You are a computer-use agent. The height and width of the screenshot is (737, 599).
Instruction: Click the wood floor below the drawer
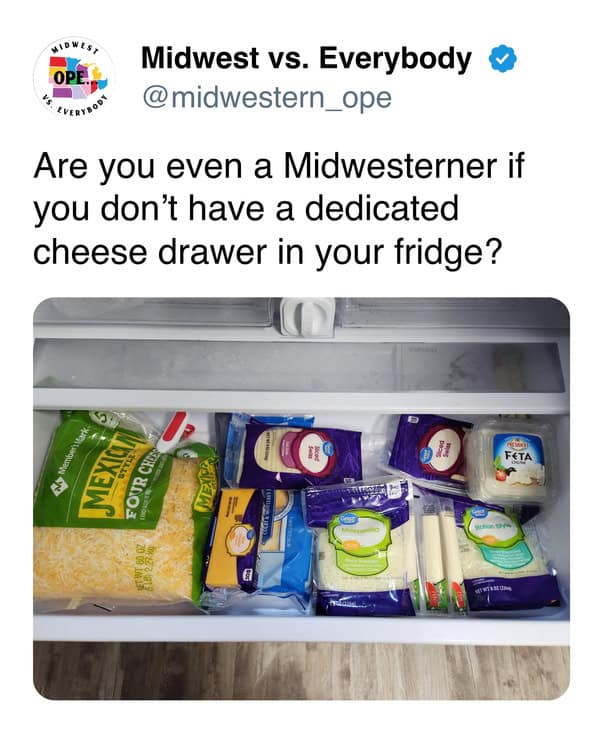pos(301,670)
